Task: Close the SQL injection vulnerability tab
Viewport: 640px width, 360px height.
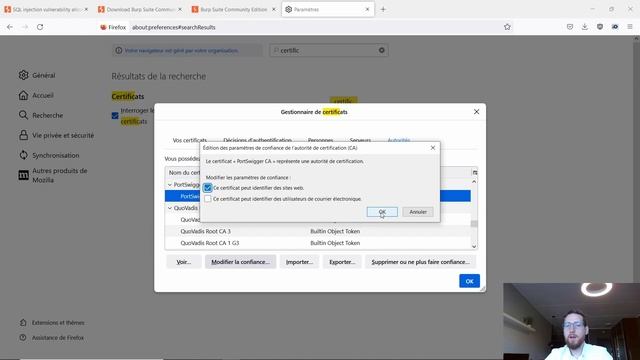Action: pyautogui.click(x=86, y=9)
